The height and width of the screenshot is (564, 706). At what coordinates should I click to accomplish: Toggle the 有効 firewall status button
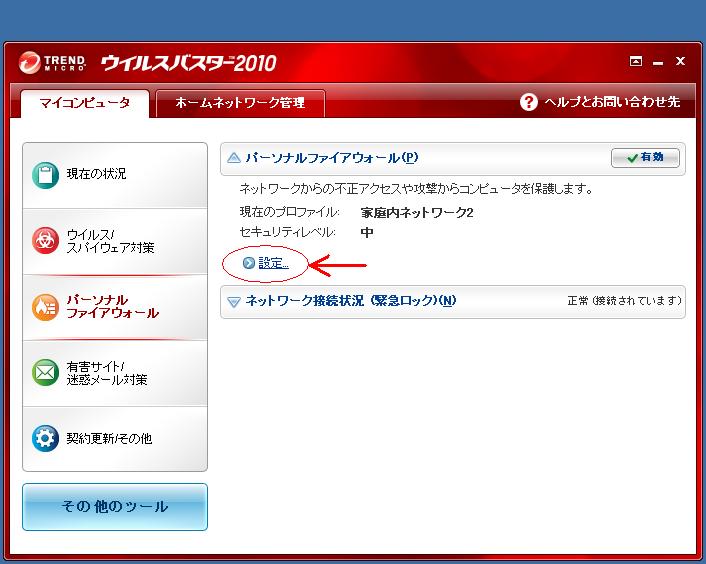click(645, 158)
